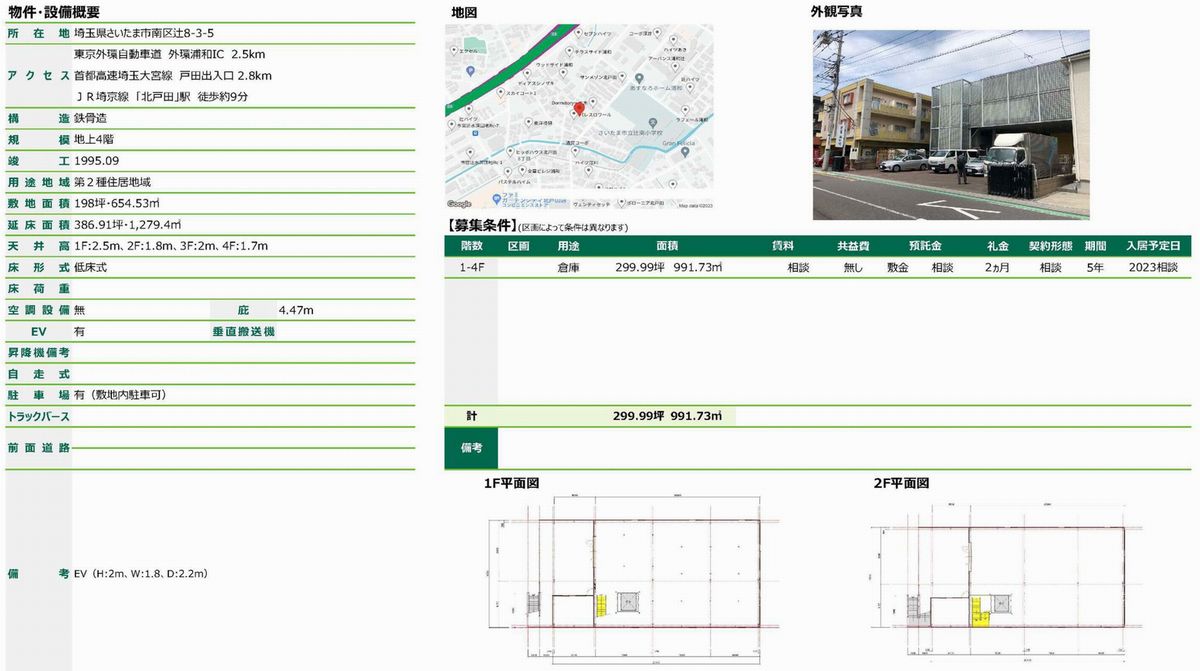Click the 計 total row label

tap(471, 415)
